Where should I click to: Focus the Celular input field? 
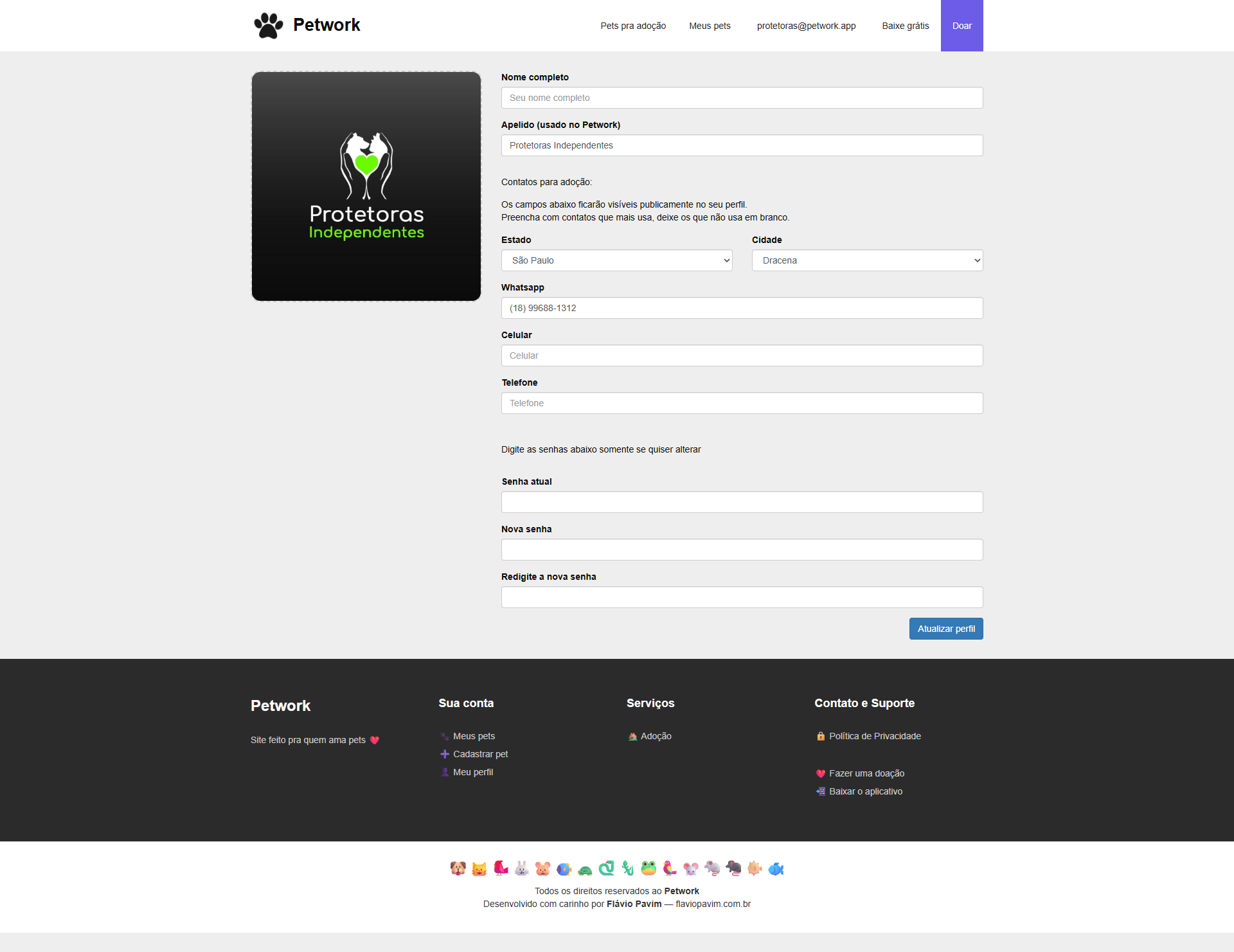pos(742,355)
